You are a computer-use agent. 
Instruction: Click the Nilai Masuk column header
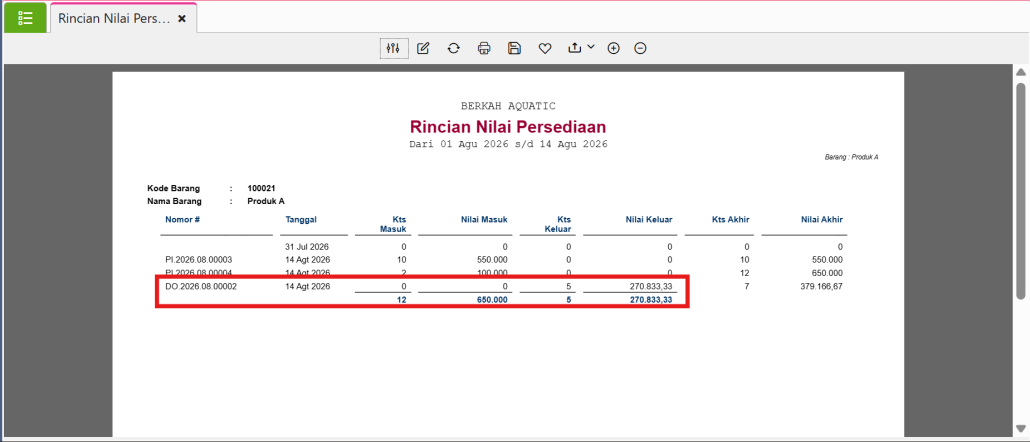point(483,219)
